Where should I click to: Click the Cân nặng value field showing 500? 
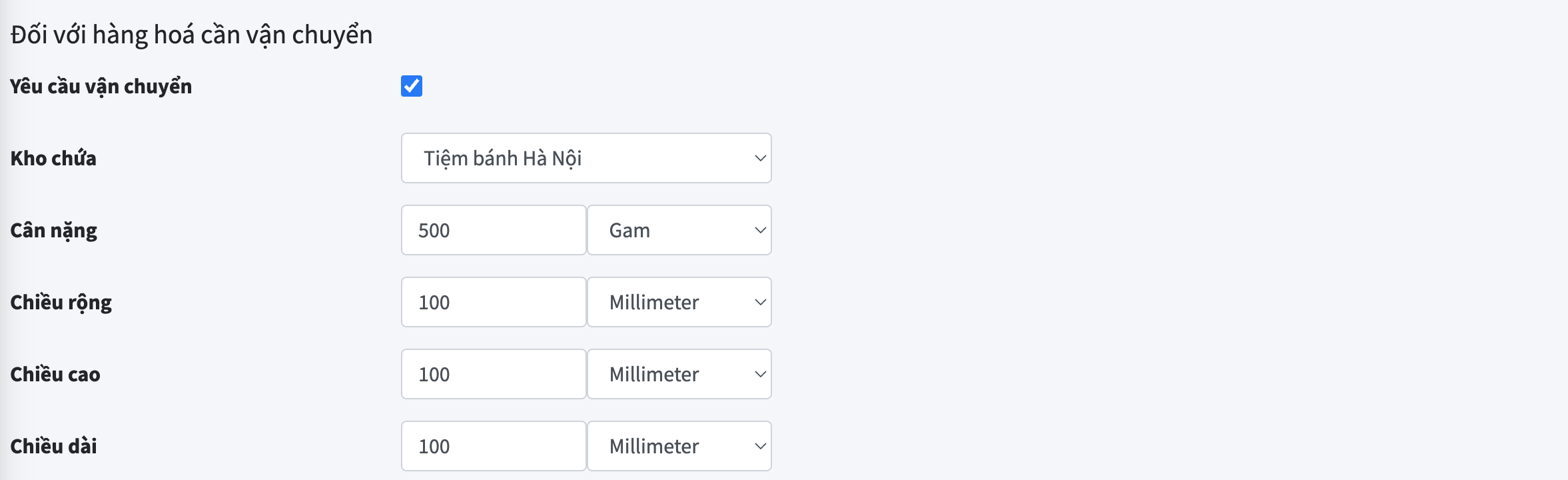click(494, 230)
